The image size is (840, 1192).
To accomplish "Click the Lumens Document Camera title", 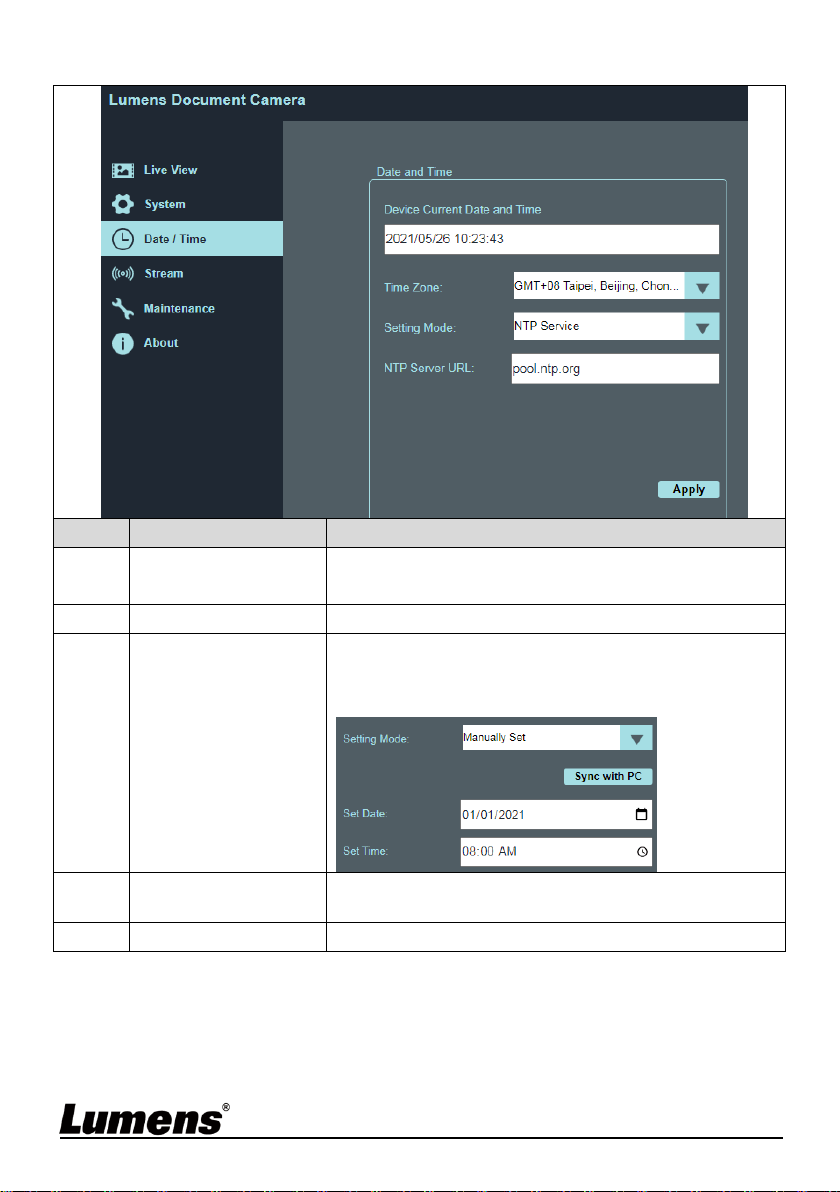I will pyautogui.click(x=207, y=100).
